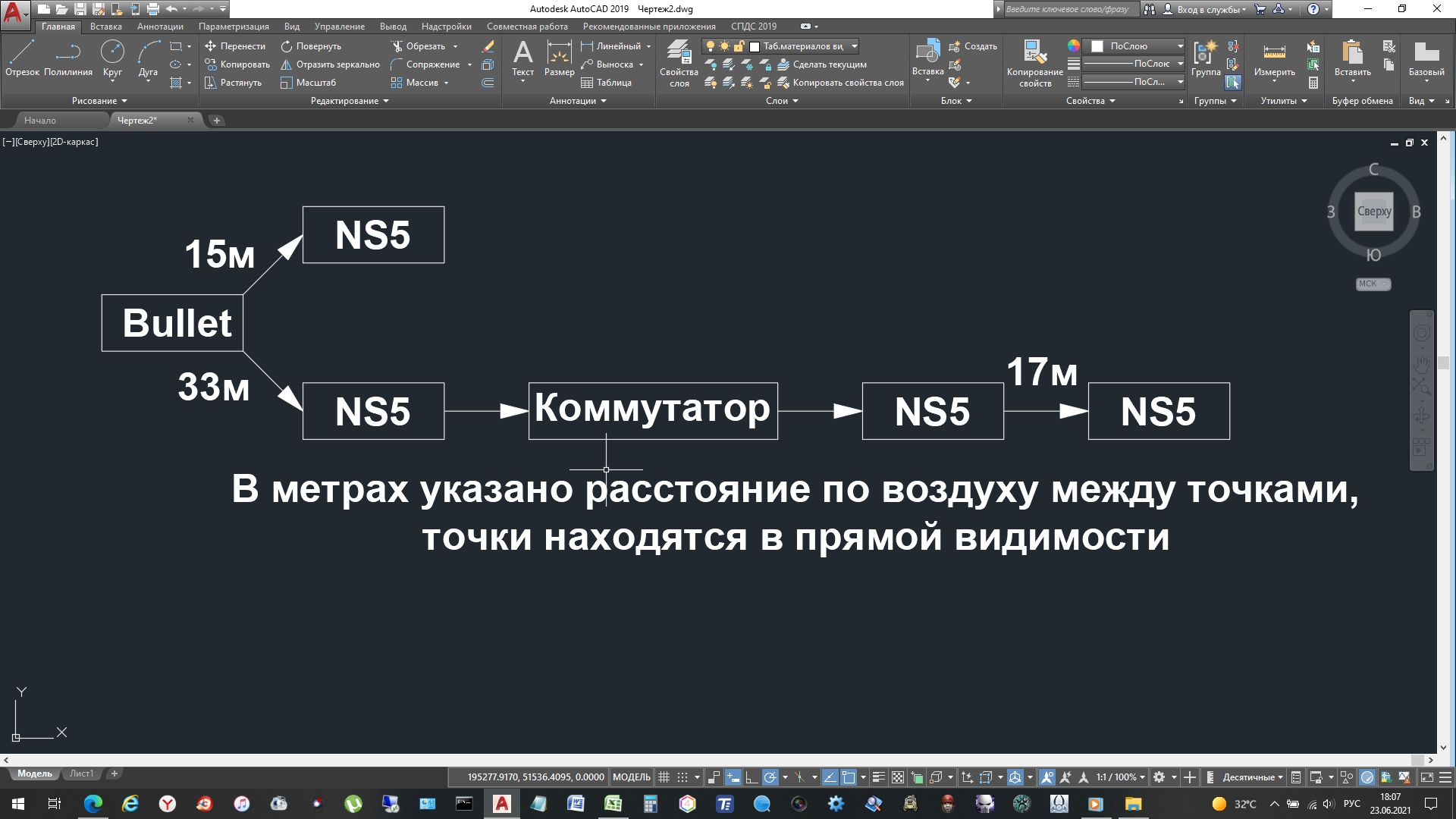1456x819 pixels.
Task: Click the object color wheel swatch in Свойства
Action: coord(1073,46)
